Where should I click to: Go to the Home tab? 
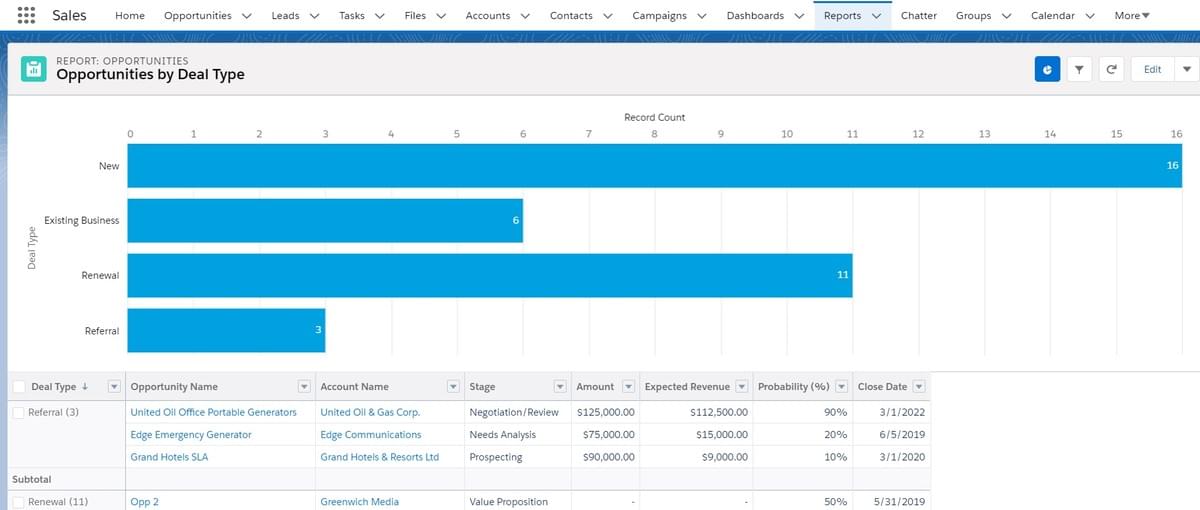pyautogui.click(x=130, y=16)
